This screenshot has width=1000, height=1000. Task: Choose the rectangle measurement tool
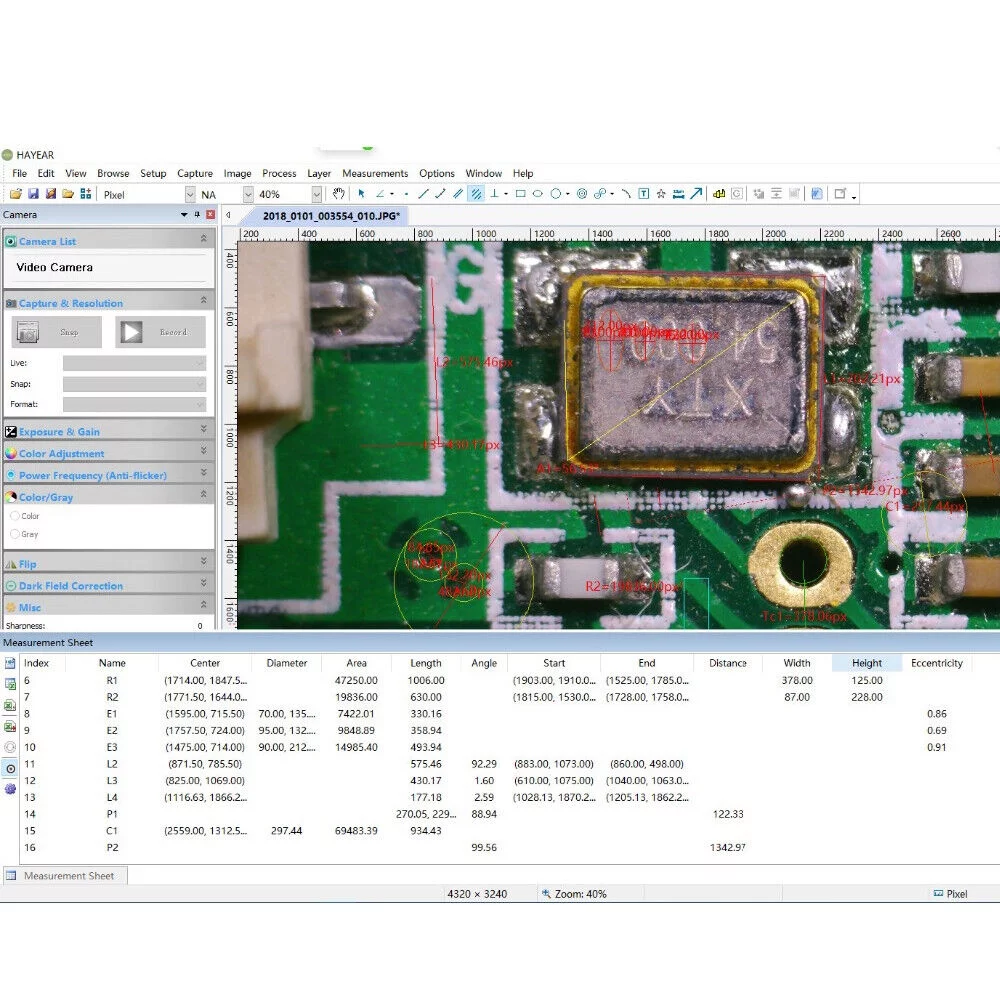coord(520,194)
